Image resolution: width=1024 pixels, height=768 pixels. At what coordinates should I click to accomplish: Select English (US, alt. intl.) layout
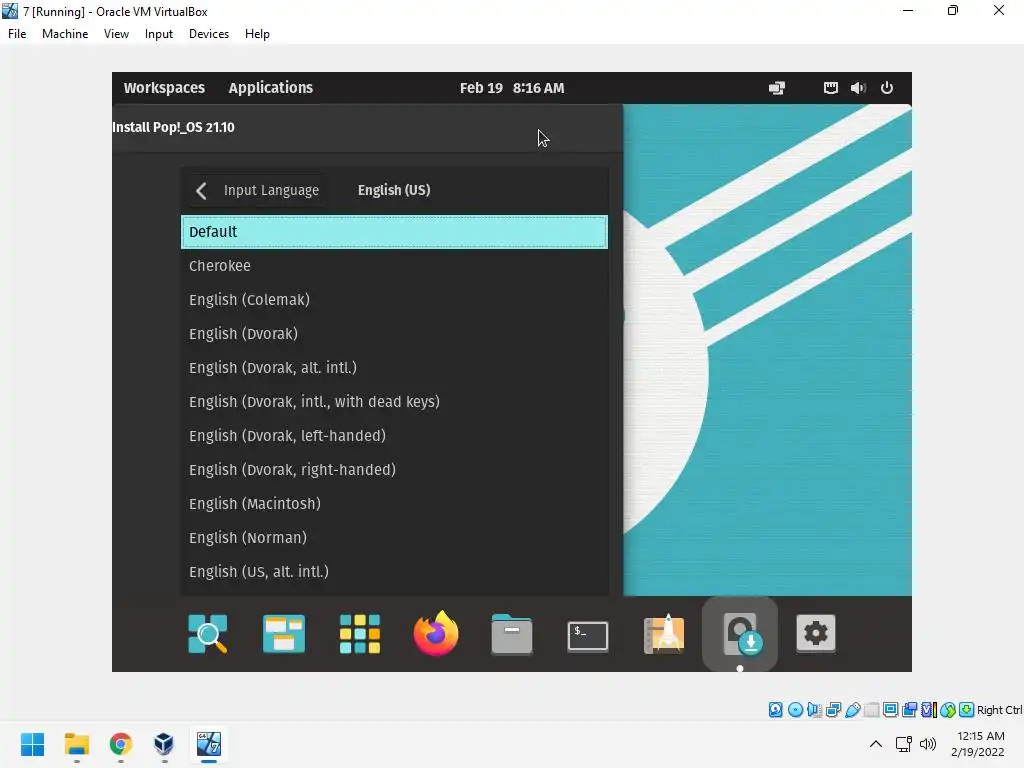[394, 571]
